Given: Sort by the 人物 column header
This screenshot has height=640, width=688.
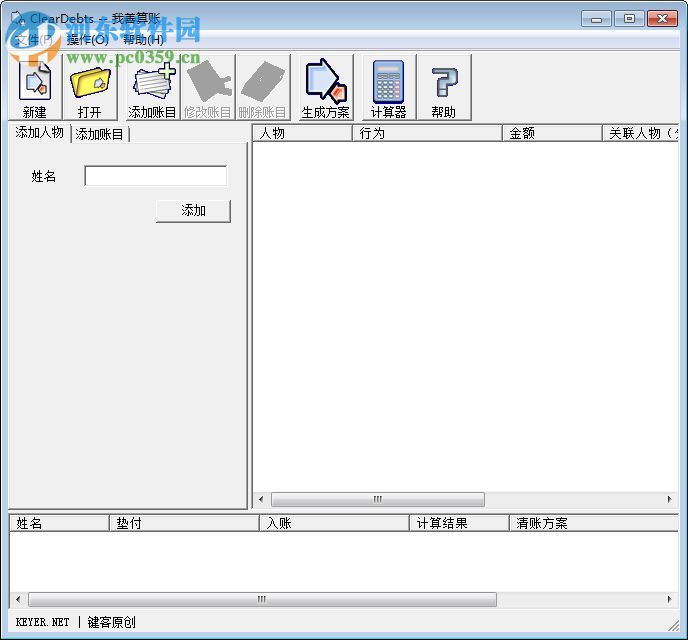Looking at the screenshot, I should [303, 133].
